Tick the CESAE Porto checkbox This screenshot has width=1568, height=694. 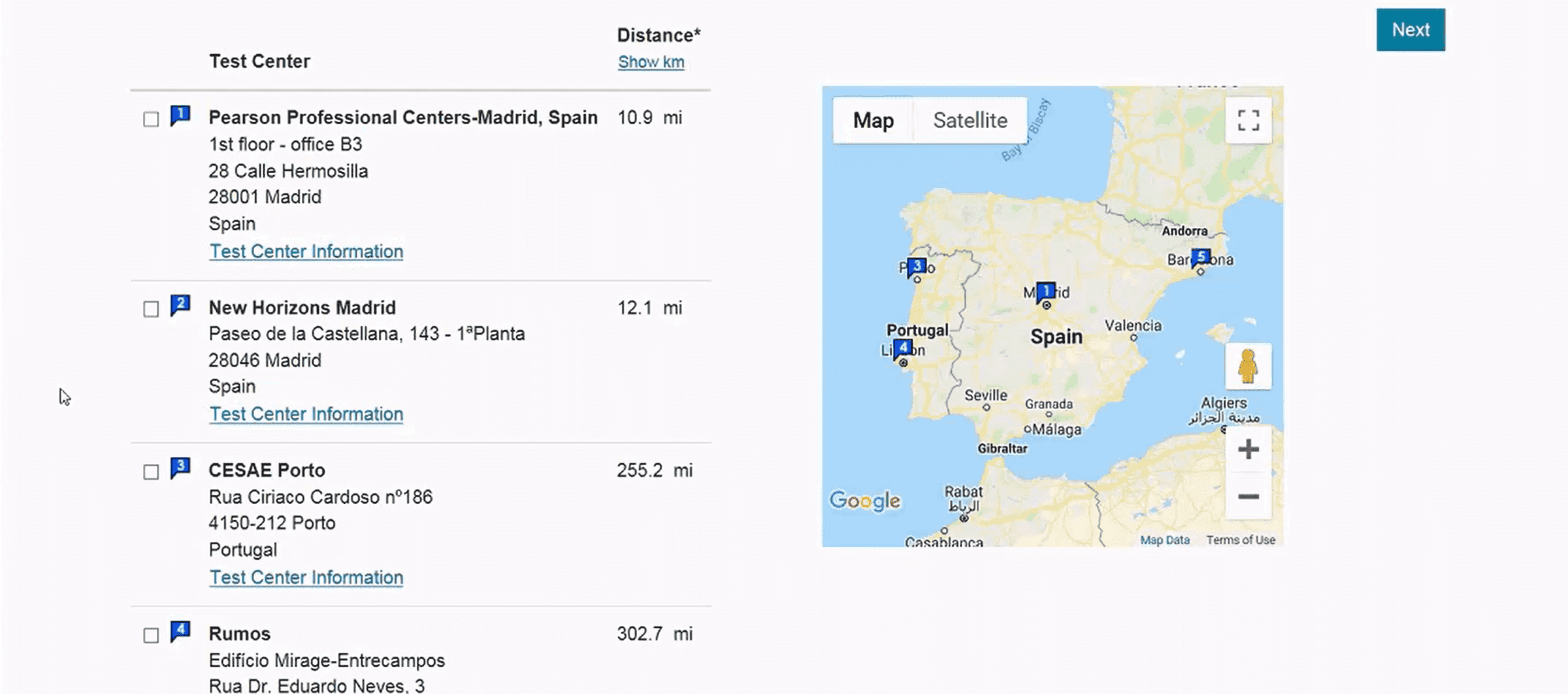pos(151,472)
